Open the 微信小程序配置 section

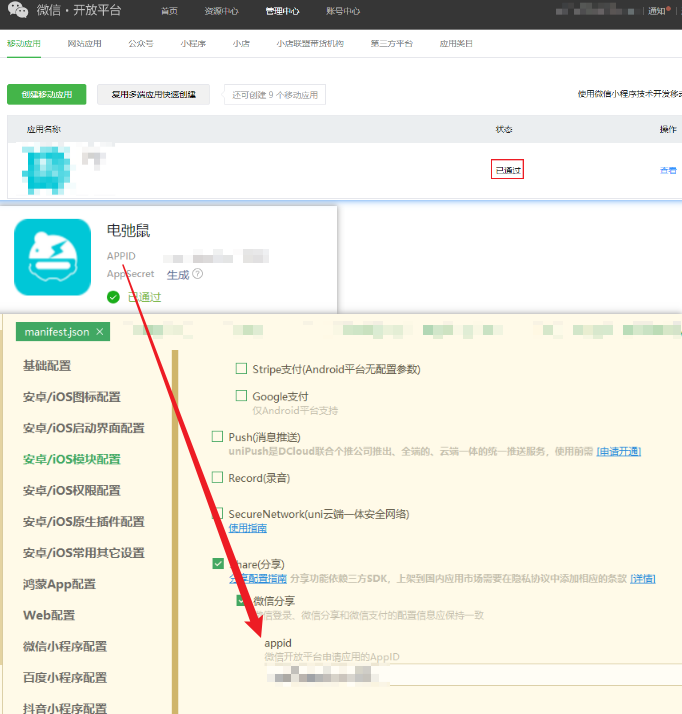[65, 646]
